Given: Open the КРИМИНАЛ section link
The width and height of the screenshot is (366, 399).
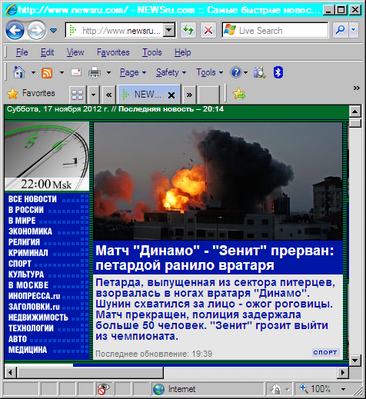Looking at the screenshot, I should point(28,253).
